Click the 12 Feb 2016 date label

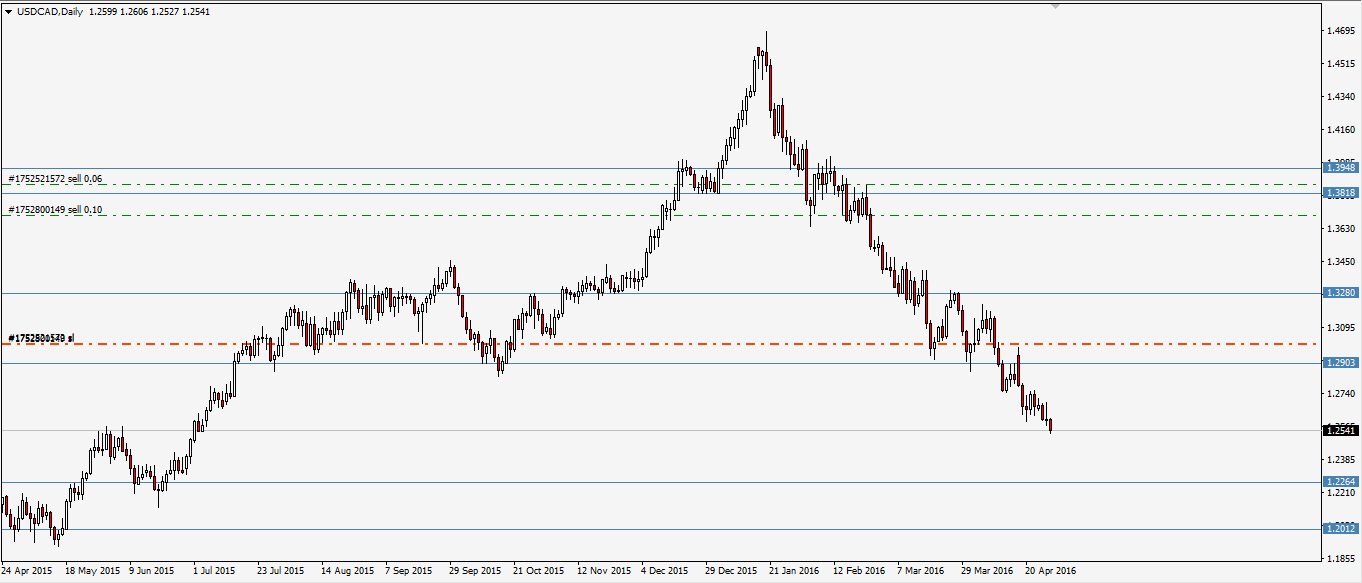[860, 571]
